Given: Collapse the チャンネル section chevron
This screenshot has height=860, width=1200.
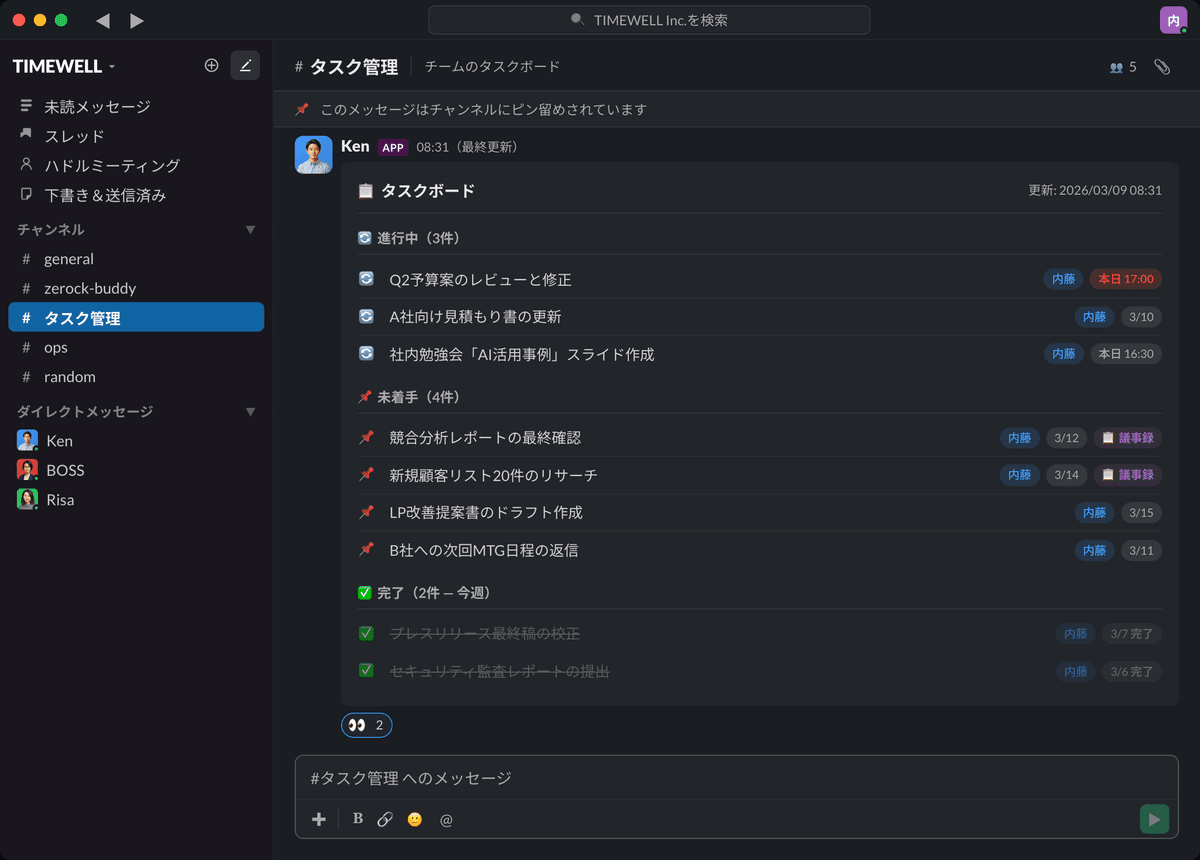Looking at the screenshot, I should 250,229.
